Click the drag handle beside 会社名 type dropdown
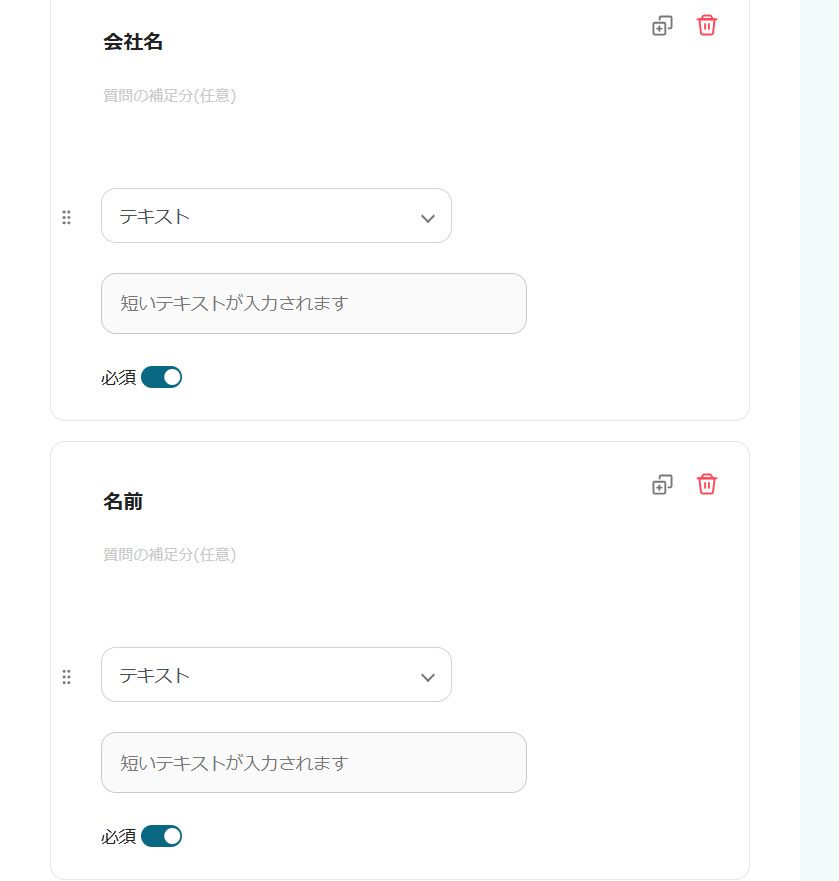The height and width of the screenshot is (881, 839). tap(67, 217)
